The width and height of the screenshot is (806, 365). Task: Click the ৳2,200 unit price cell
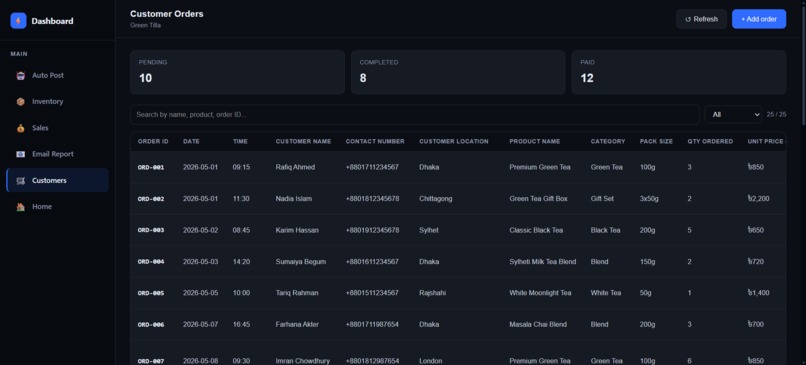tap(759, 198)
